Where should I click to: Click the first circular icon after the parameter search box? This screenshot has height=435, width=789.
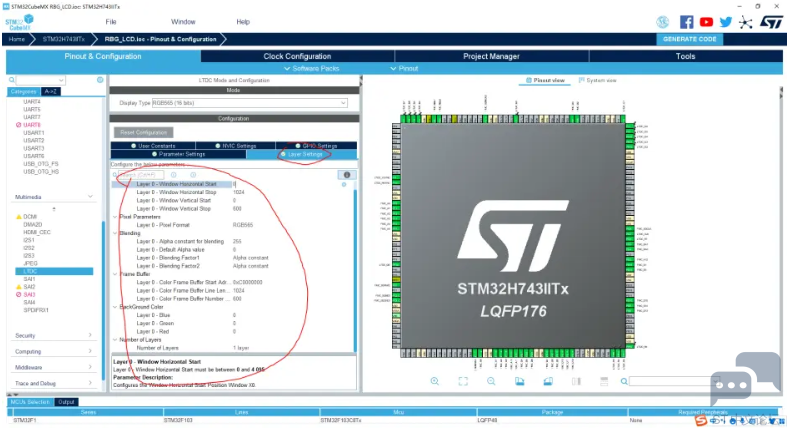point(174,175)
